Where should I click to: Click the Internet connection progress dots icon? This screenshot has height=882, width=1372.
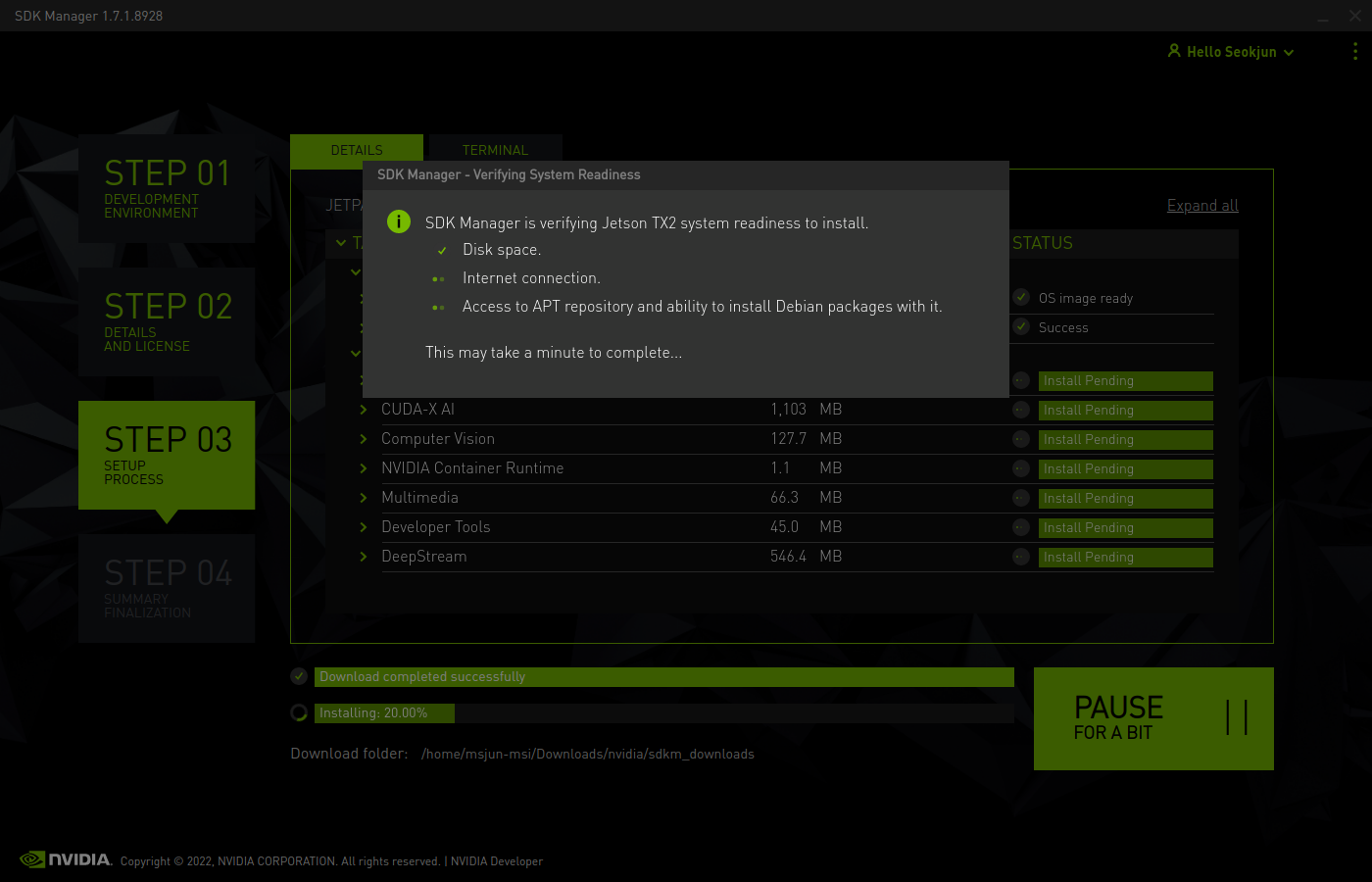coord(438,279)
